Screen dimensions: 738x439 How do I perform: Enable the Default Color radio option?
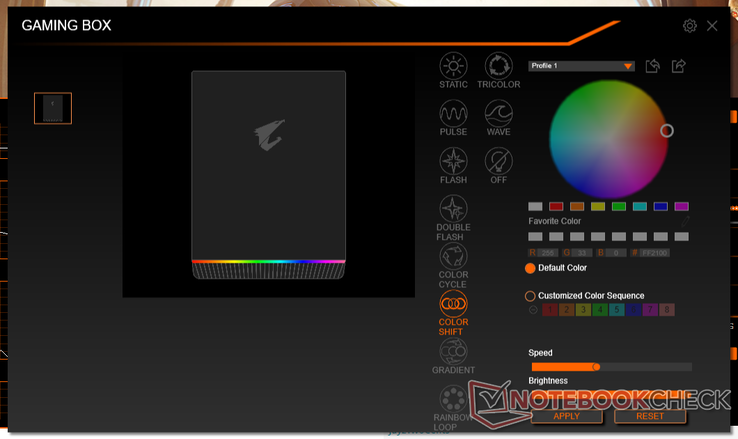coord(530,268)
